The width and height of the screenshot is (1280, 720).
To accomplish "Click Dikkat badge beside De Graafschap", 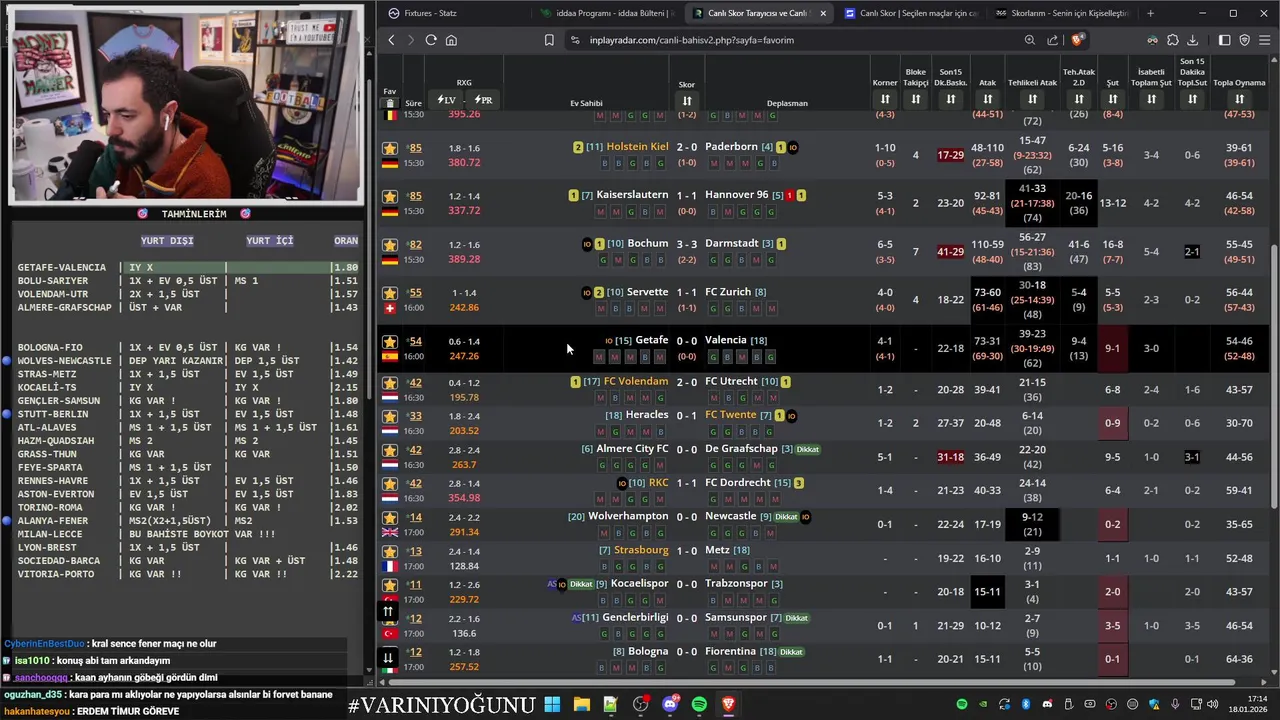I will click(x=808, y=449).
